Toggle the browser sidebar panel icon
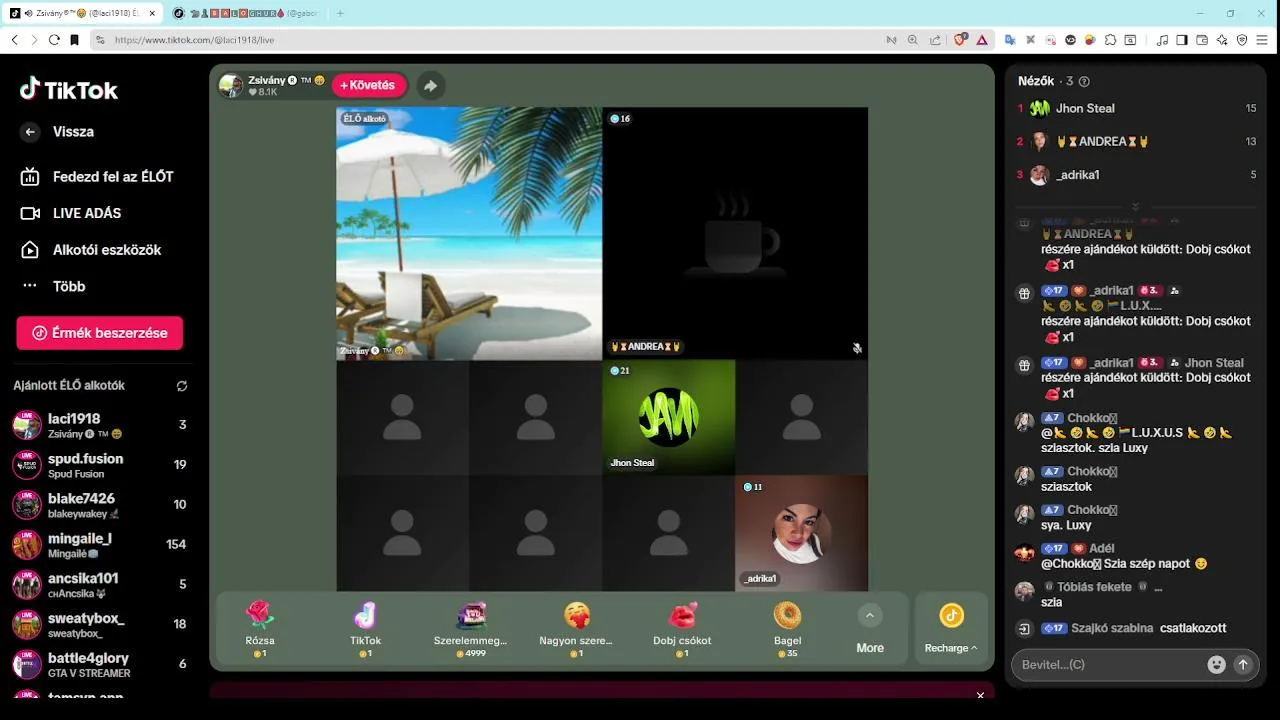Screen dimensions: 1280x720 coord(1182,40)
